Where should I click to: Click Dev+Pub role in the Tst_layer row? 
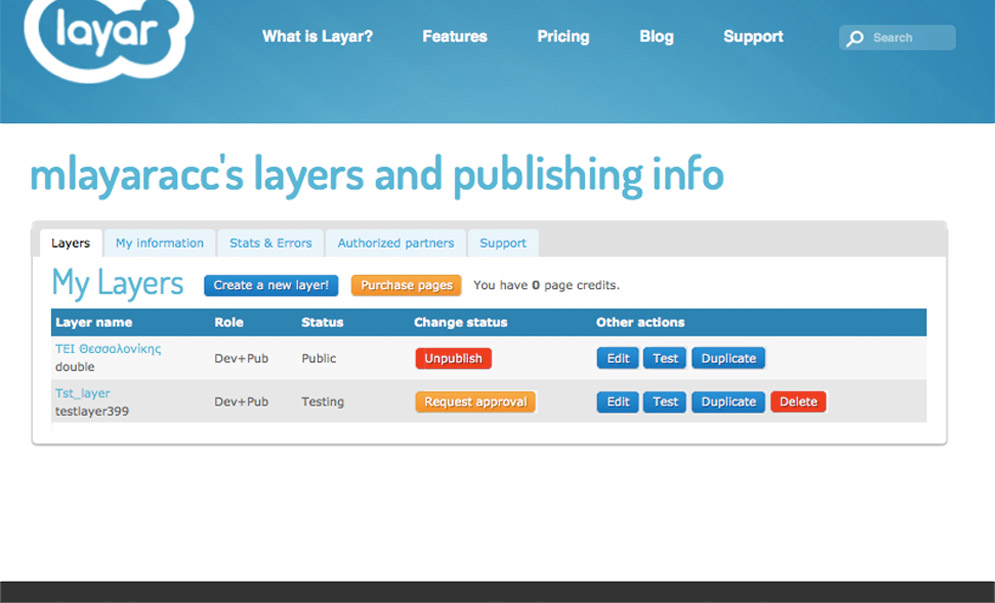coord(241,402)
